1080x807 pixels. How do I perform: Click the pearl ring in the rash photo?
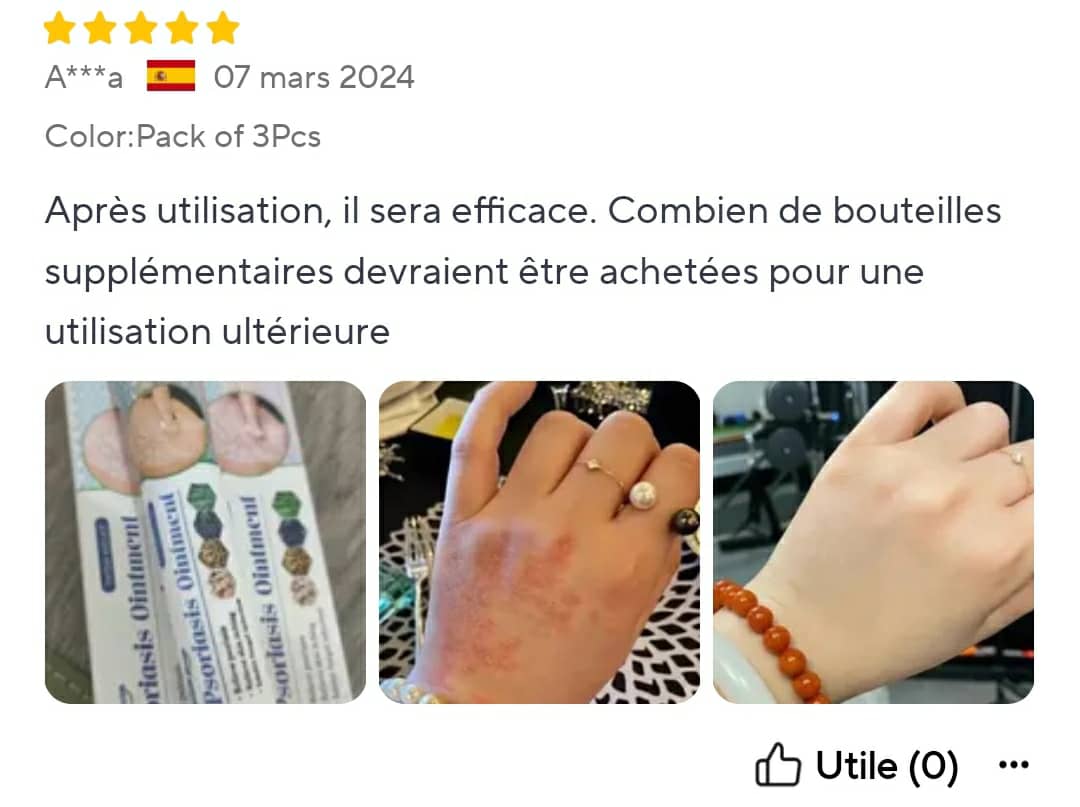pyautogui.click(x=643, y=493)
